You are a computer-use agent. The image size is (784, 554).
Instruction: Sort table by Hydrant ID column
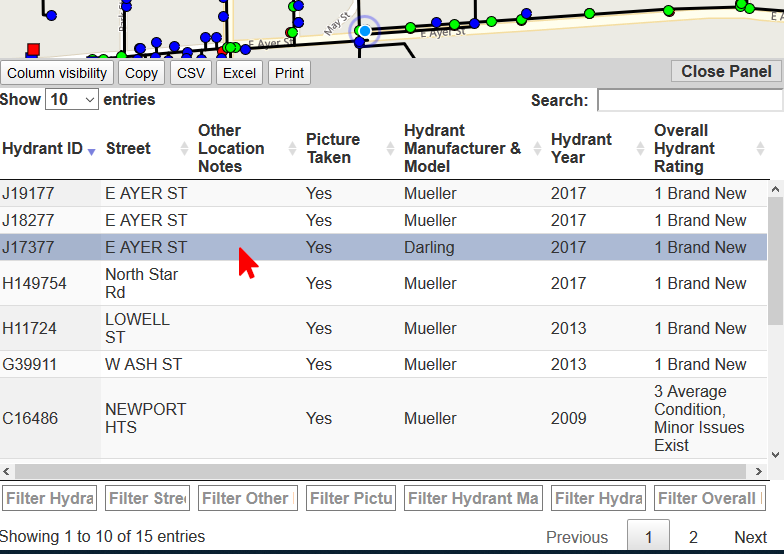tap(47, 149)
